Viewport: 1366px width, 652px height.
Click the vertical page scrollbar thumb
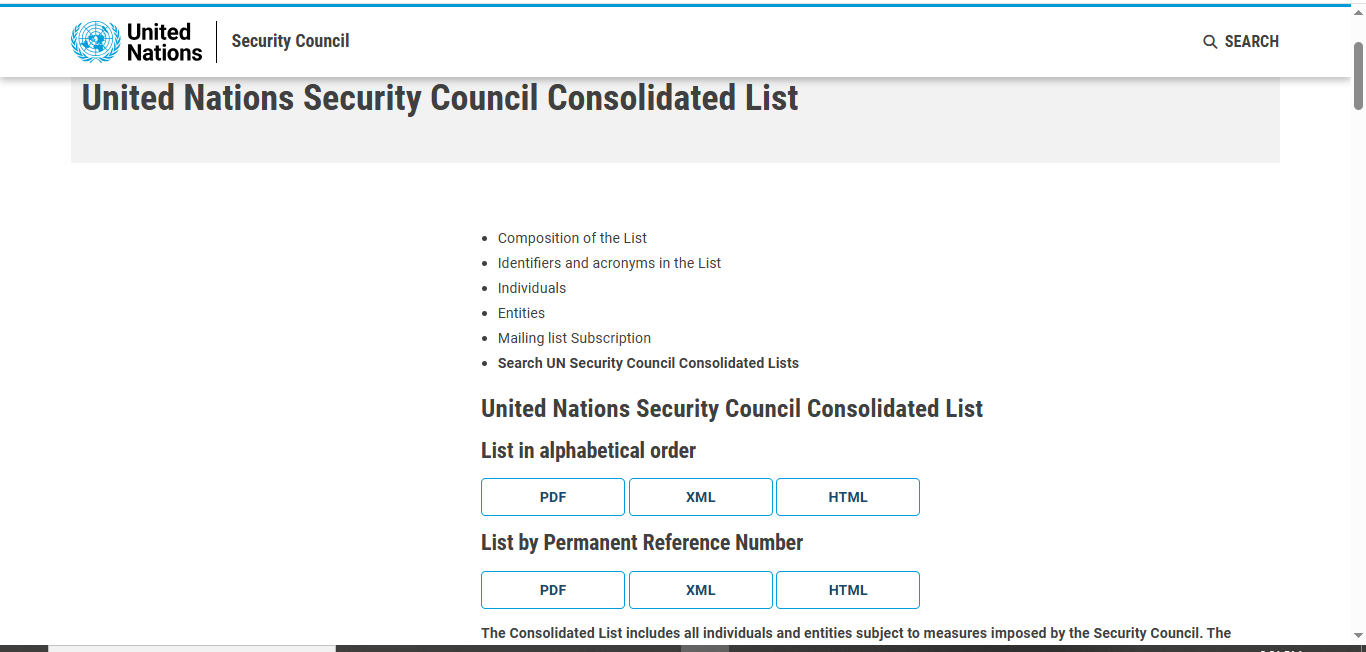pos(1359,76)
